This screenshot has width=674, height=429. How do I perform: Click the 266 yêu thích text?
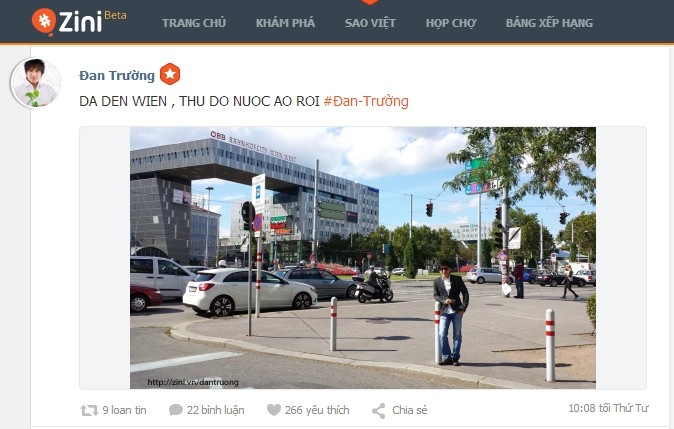coord(317,410)
